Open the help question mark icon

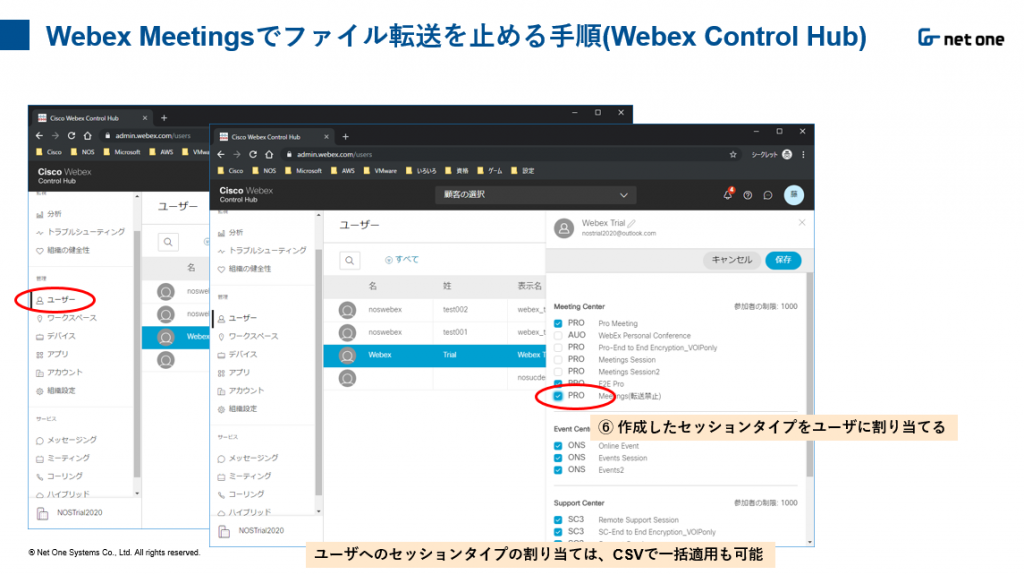(748, 195)
